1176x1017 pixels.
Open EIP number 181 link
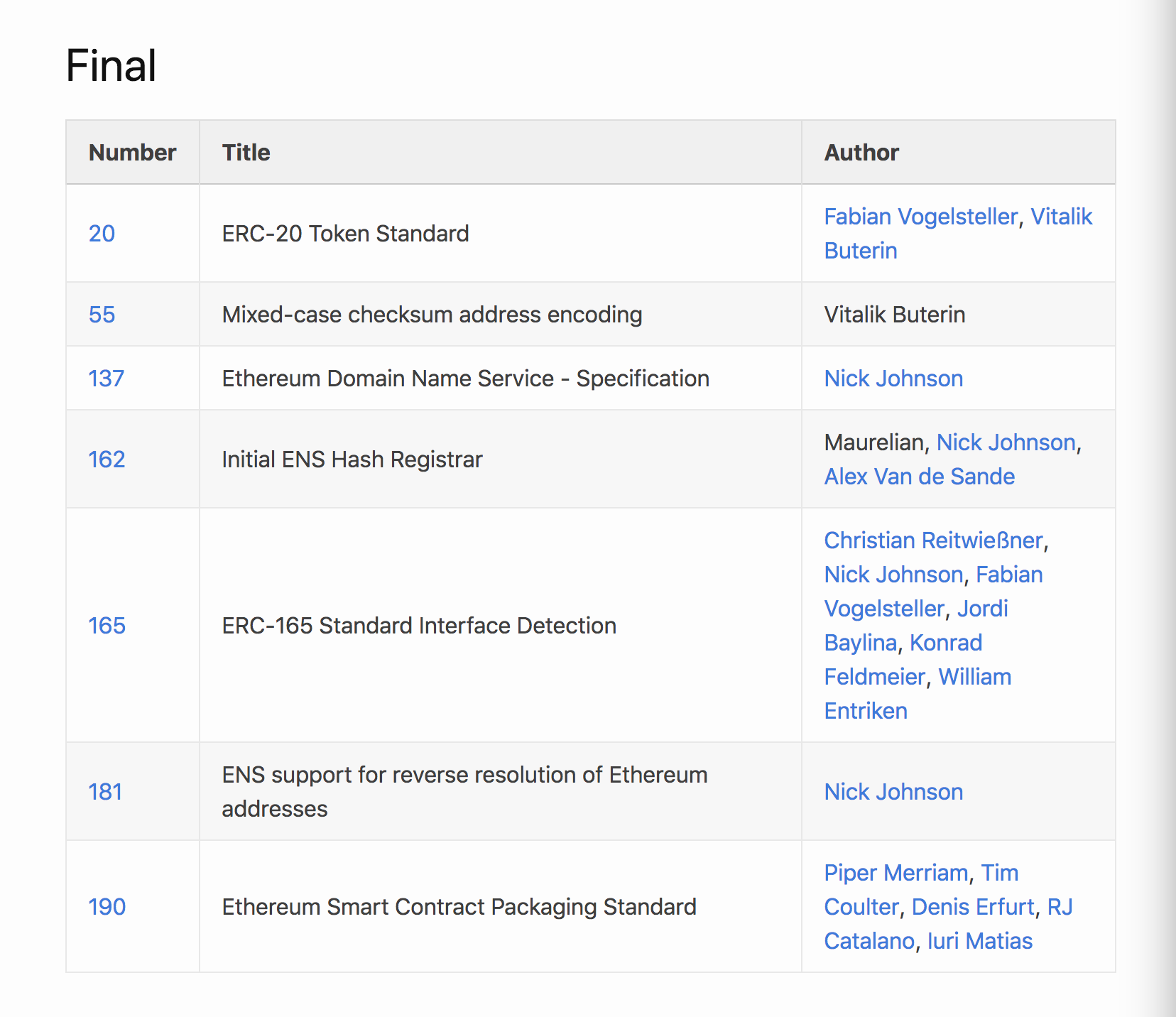coord(105,792)
